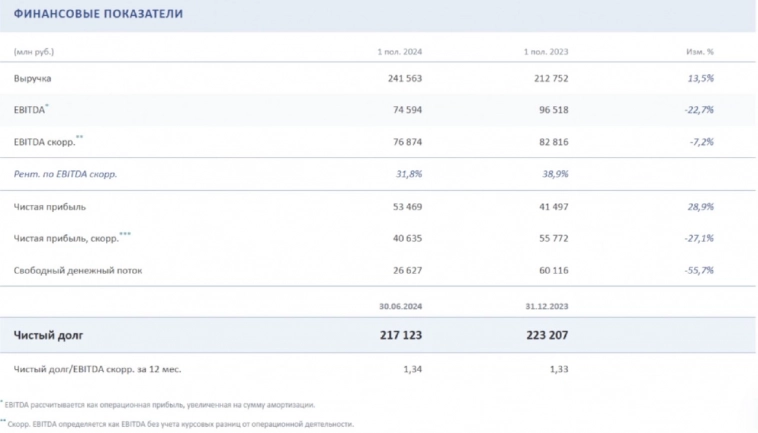Click adjusted EBITDA value 76 874
Screen dimensions: 758x433
coord(404,142)
